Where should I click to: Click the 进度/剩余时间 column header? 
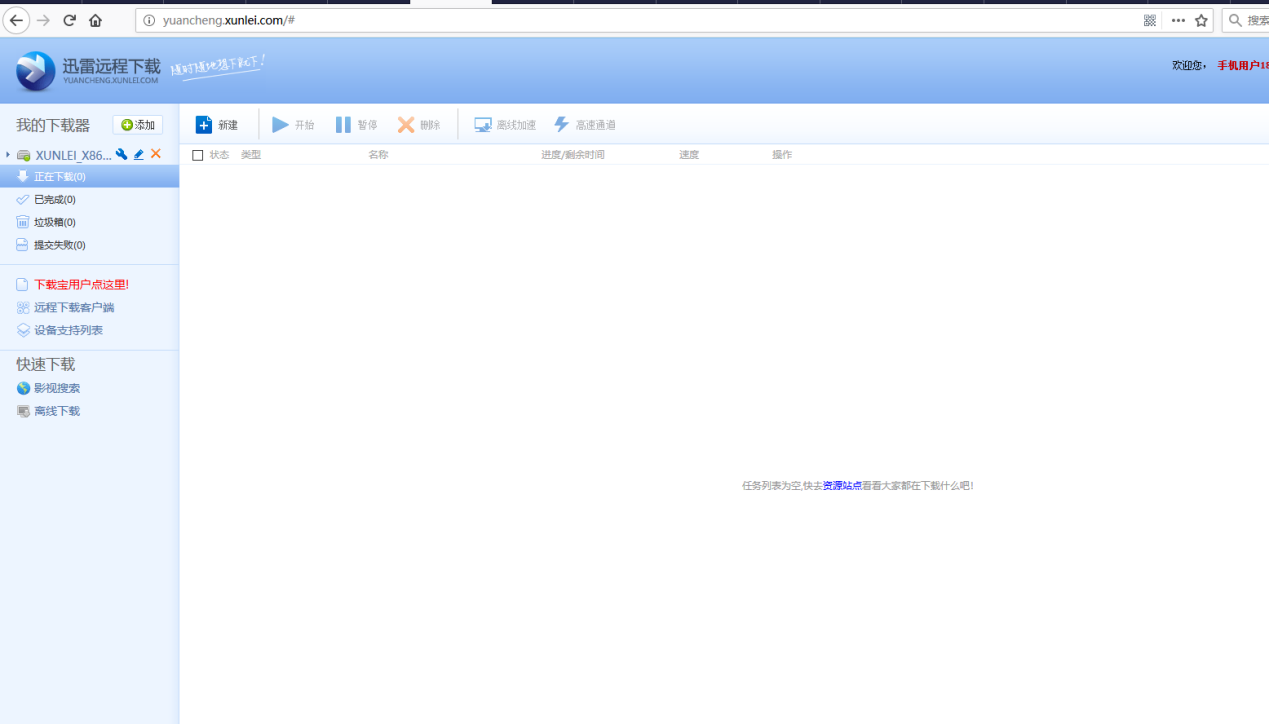pos(573,155)
